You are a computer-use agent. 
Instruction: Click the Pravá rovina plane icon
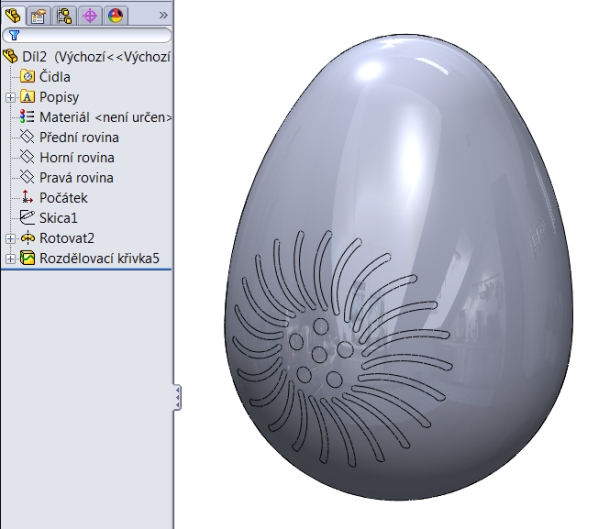coord(28,178)
